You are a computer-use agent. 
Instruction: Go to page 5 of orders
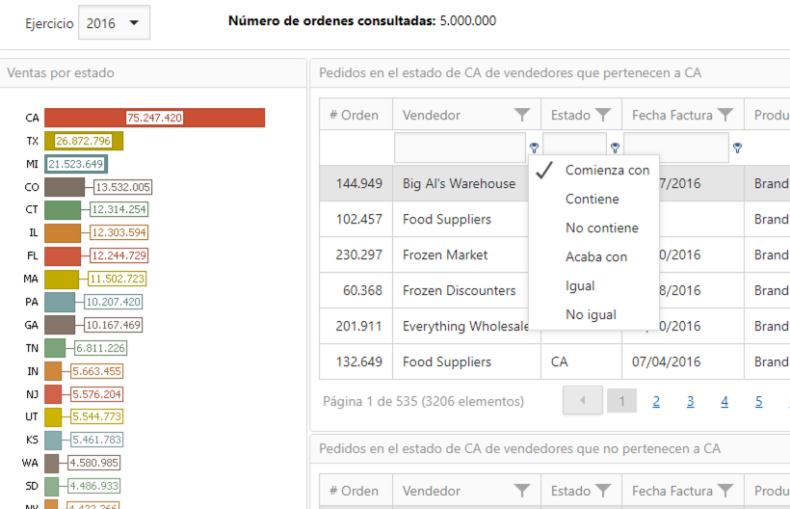coord(759,401)
